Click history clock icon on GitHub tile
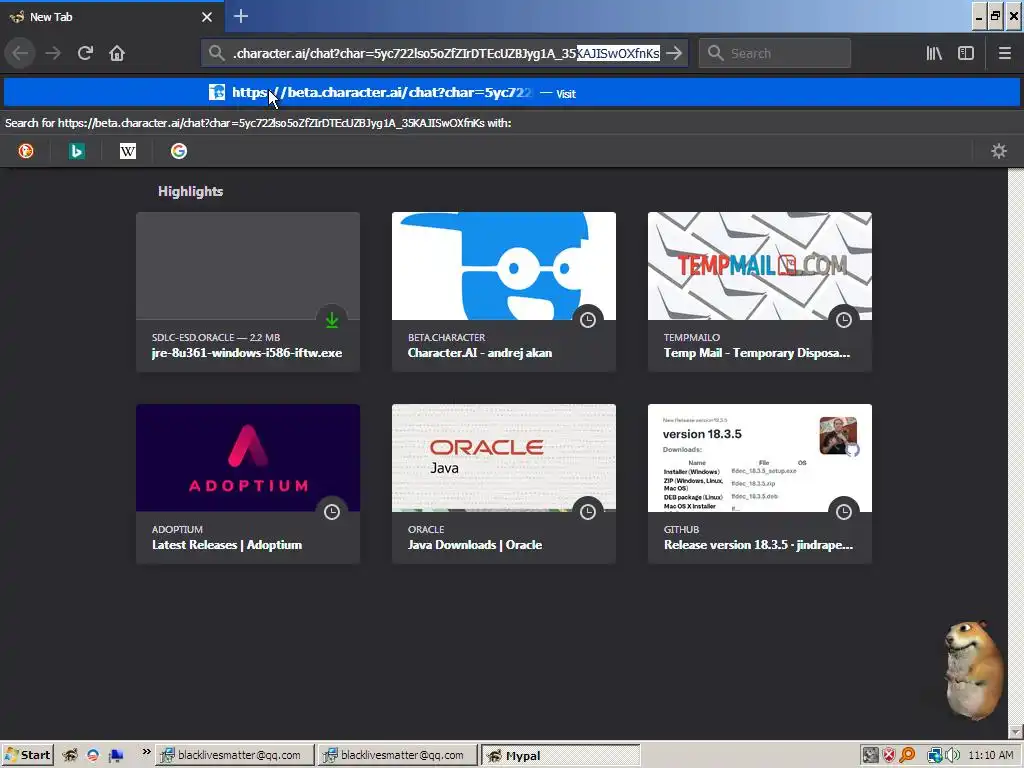The image size is (1024, 768). coord(844,512)
